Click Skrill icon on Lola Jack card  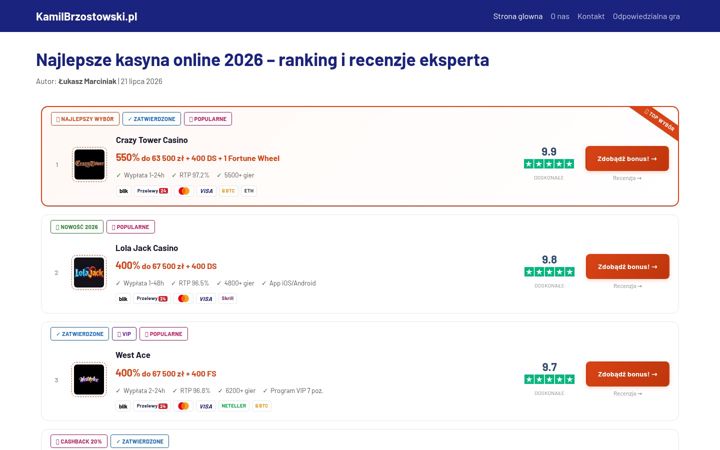[x=228, y=298]
